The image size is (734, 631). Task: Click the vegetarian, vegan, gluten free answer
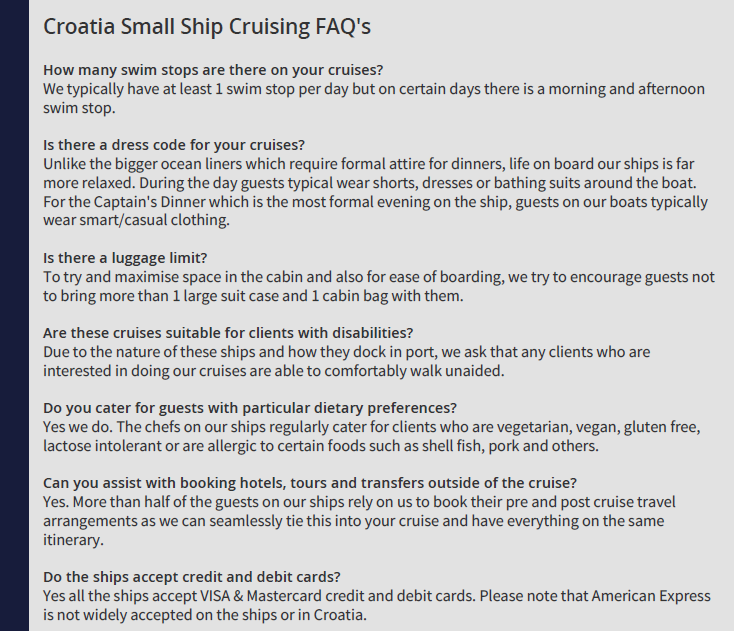(372, 436)
